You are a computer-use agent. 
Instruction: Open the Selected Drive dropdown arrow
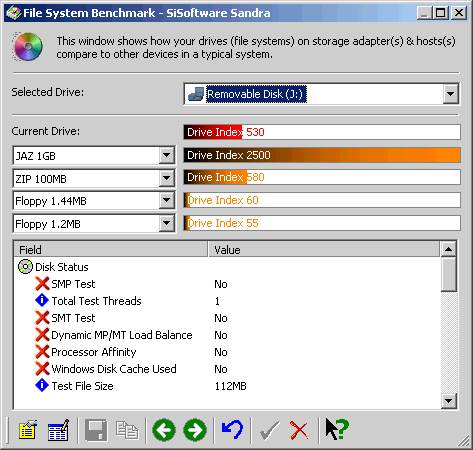[450, 94]
